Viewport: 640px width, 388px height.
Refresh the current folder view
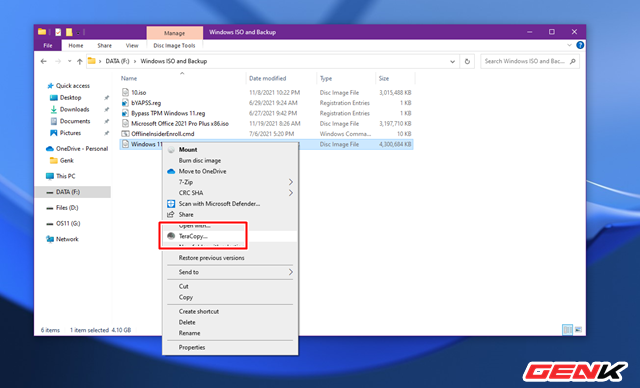(x=467, y=61)
